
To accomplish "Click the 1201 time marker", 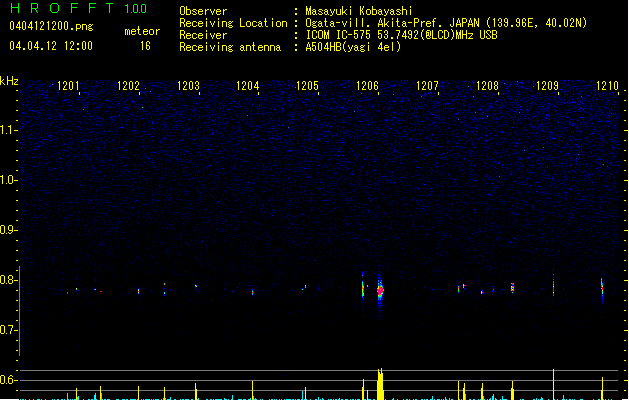I will [68, 86].
